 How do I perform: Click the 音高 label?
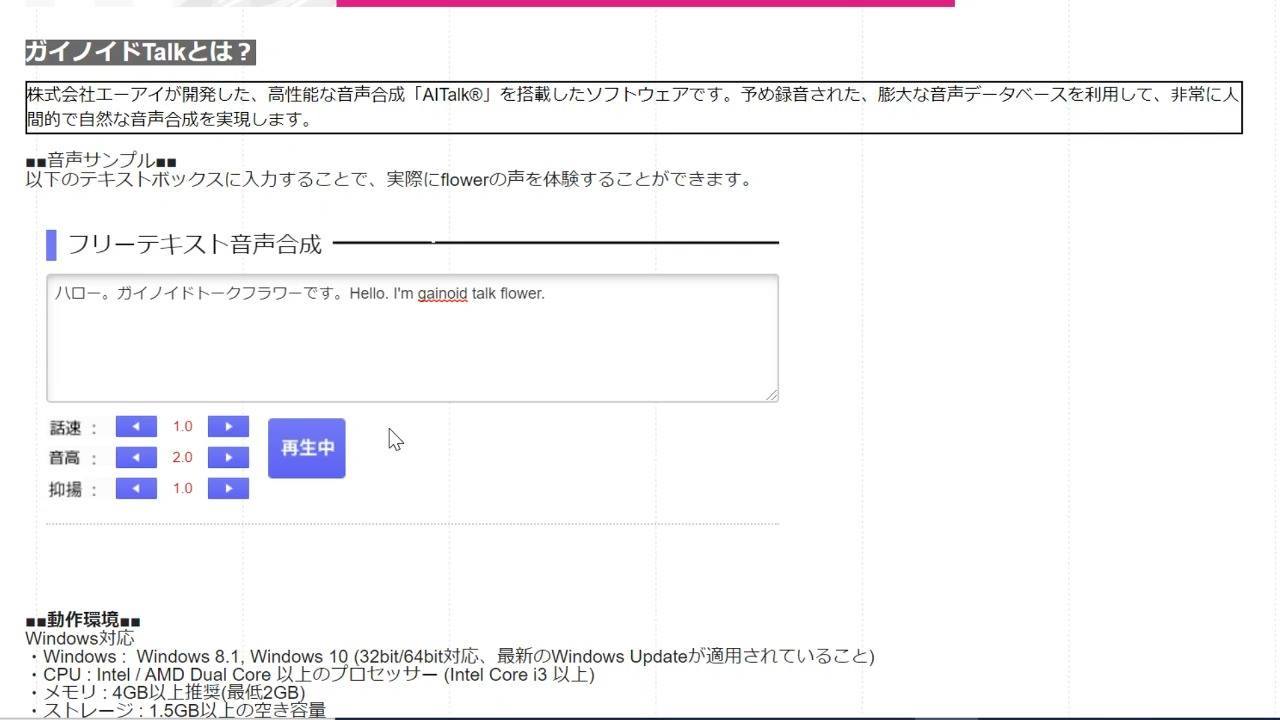[x=66, y=458]
